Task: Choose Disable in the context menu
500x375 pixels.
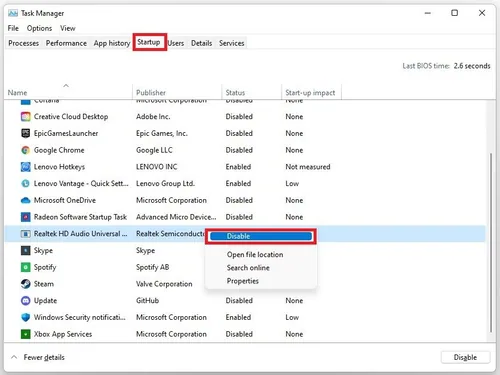Action: [261, 236]
